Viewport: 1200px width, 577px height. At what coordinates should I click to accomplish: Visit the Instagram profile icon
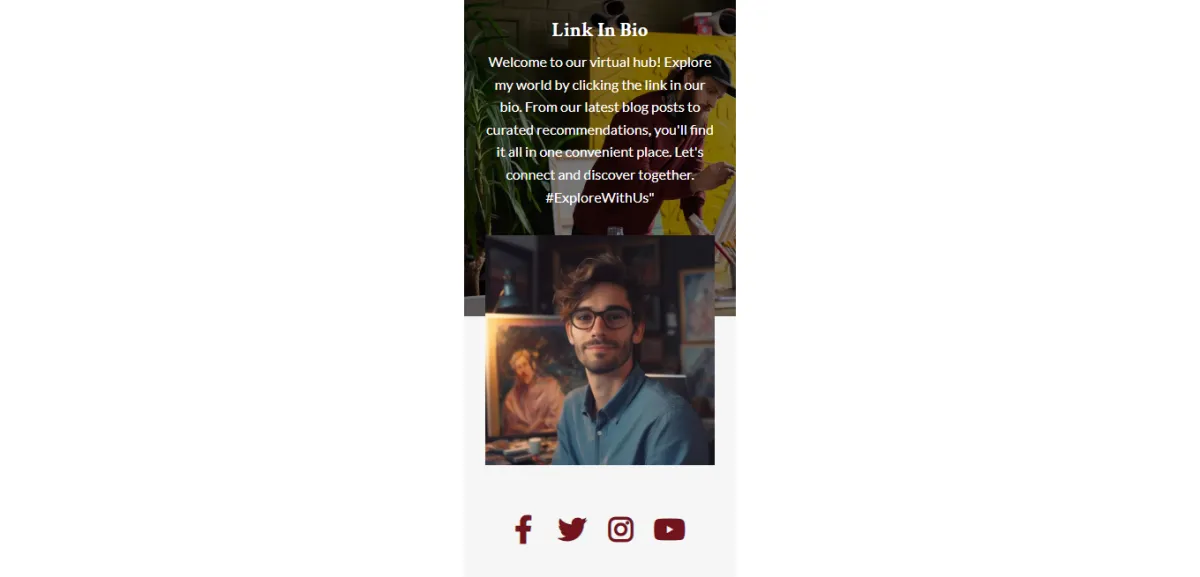point(621,529)
